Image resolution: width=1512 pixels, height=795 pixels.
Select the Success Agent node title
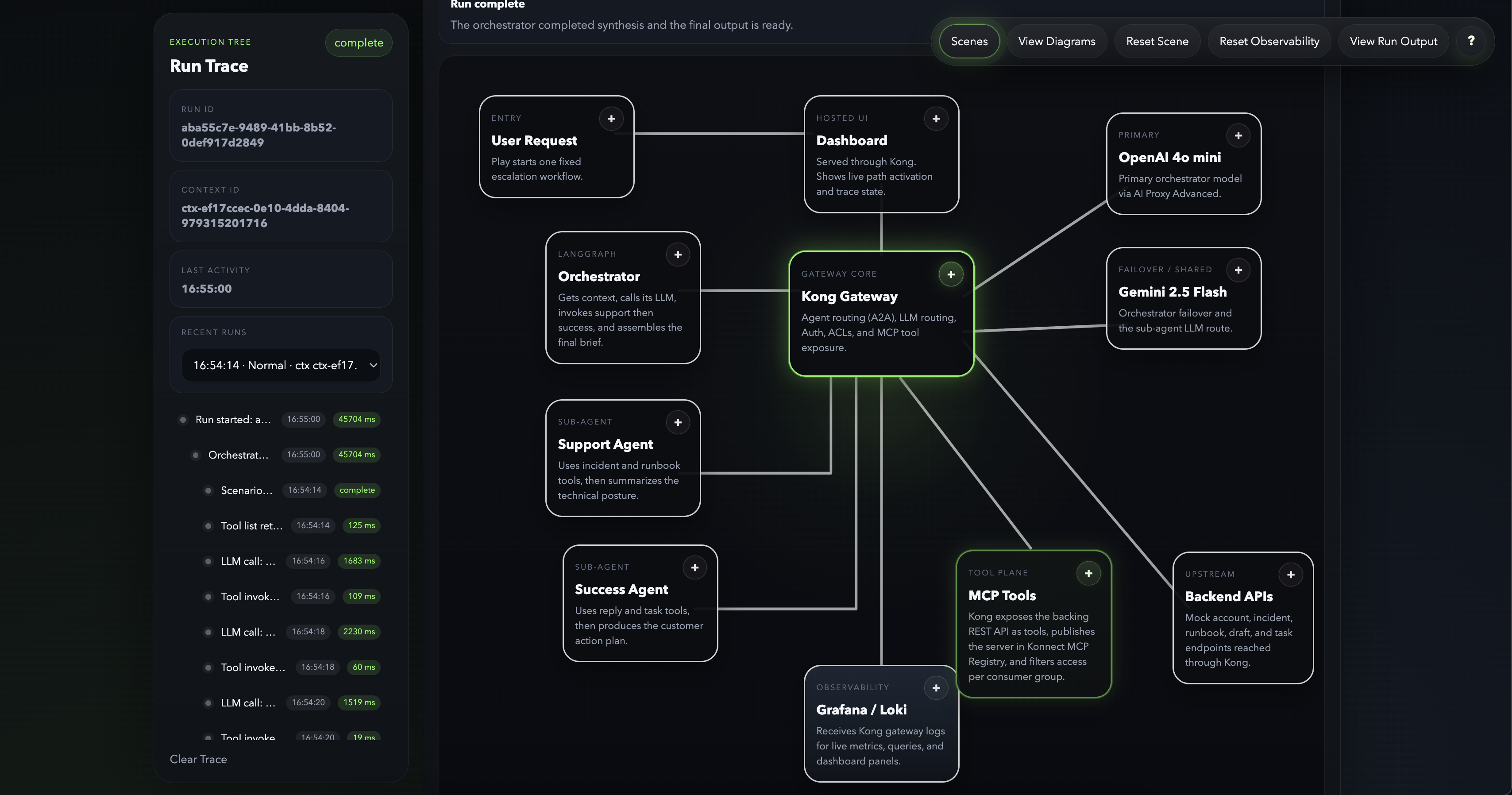(621, 590)
